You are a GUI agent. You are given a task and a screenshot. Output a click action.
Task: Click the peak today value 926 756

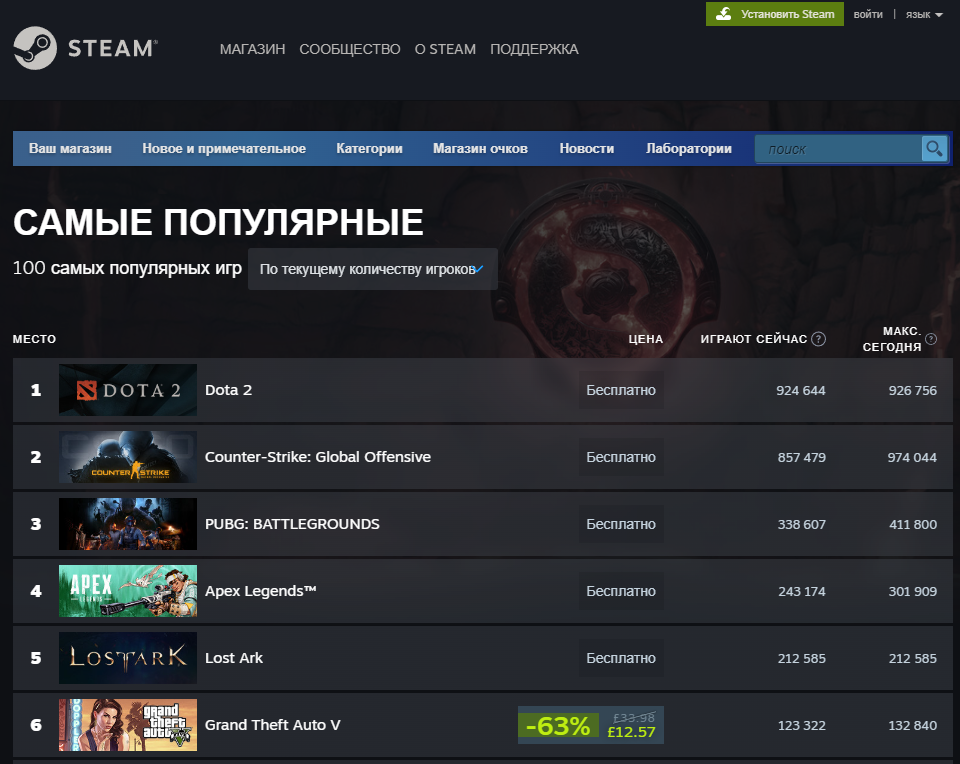click(x=912, y=391)
